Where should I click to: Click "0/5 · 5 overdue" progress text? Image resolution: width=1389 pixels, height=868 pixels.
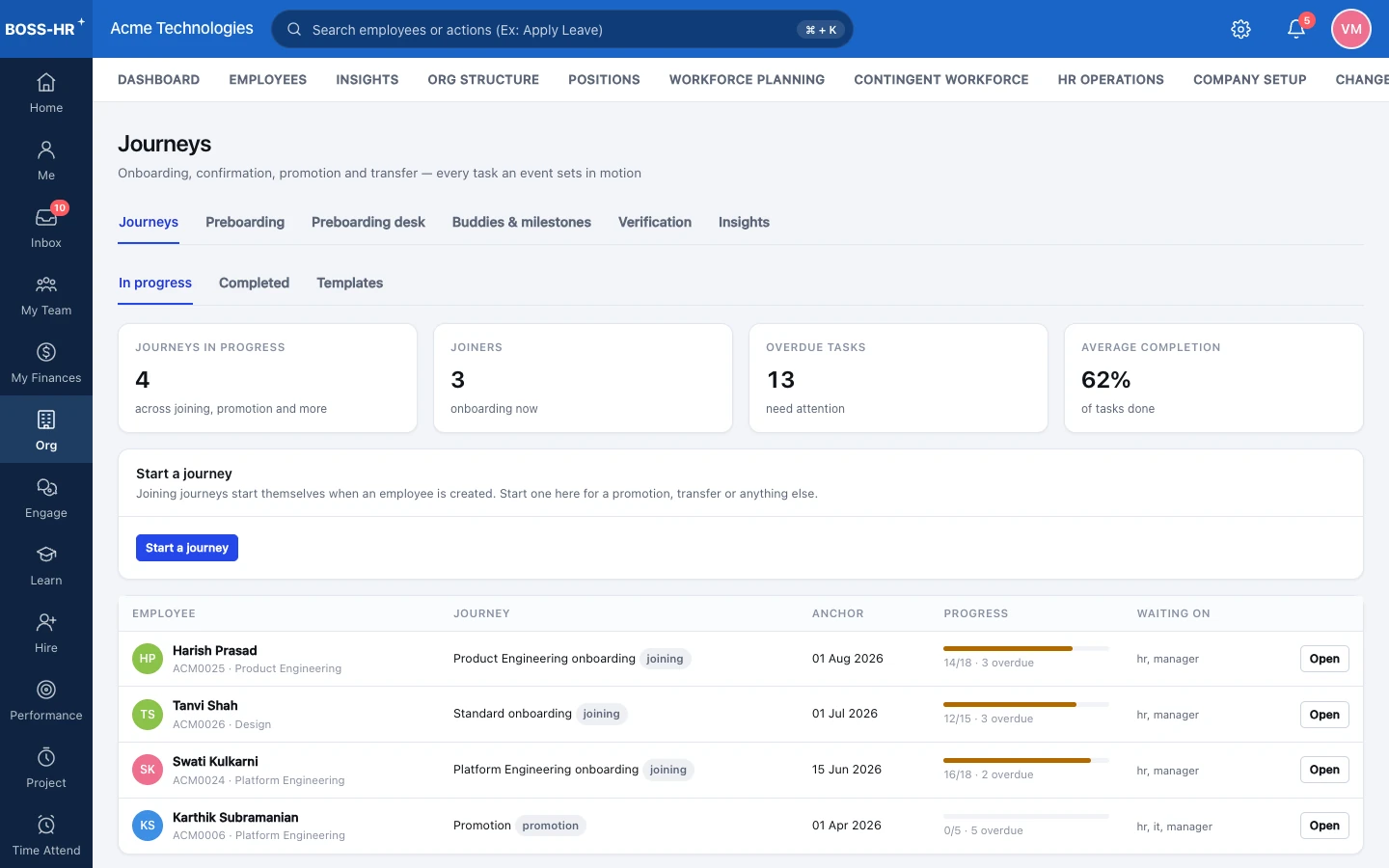click(x=984, y=830)
